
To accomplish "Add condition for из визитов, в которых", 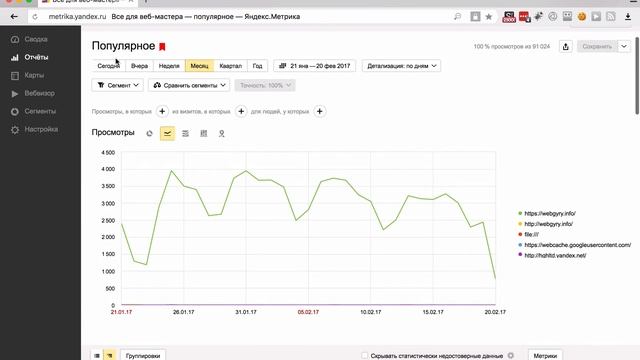I will pyautogui.click(x=241, y=111).
